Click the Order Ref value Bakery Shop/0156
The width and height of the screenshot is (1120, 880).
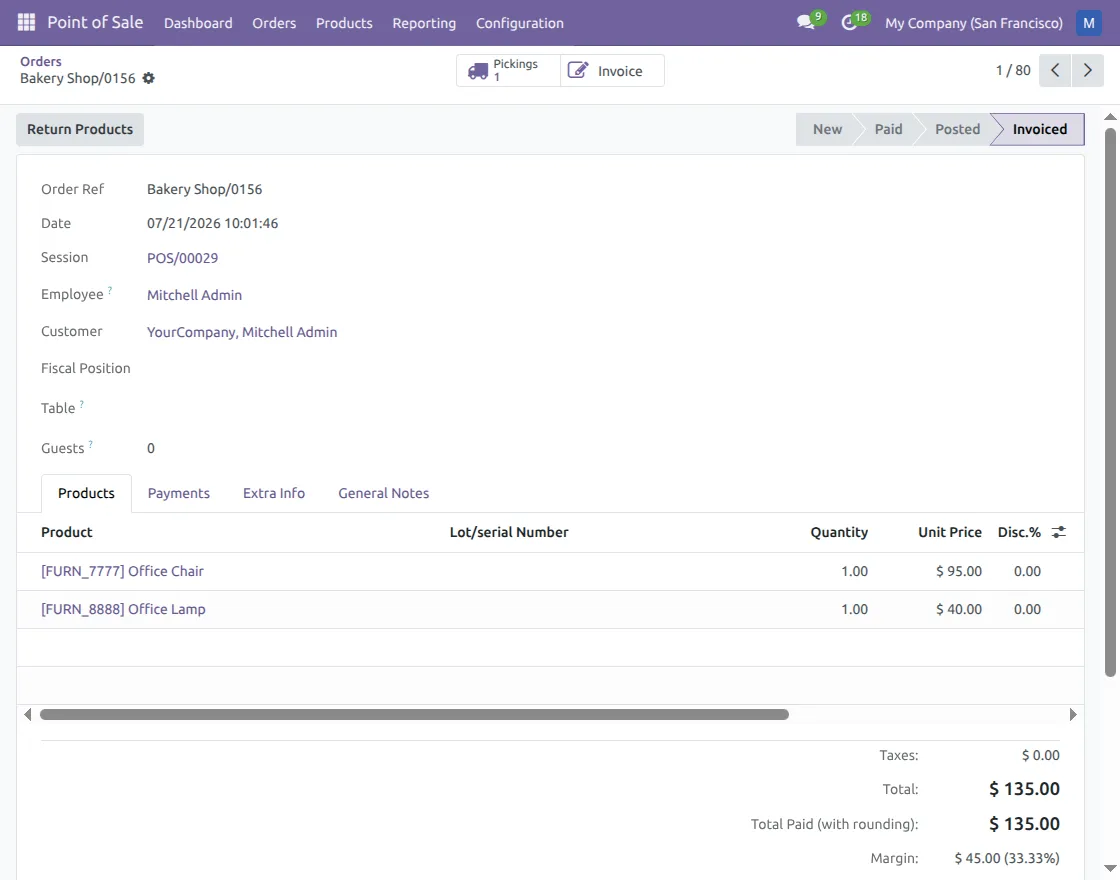[204, 189]
